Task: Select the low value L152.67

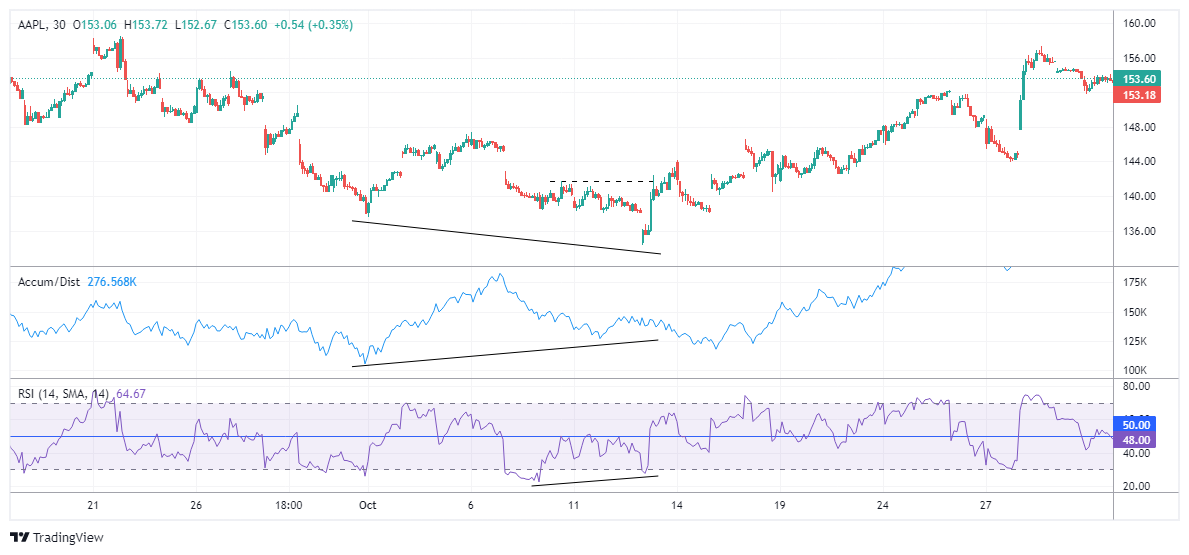Action: [x=196, y=25]
